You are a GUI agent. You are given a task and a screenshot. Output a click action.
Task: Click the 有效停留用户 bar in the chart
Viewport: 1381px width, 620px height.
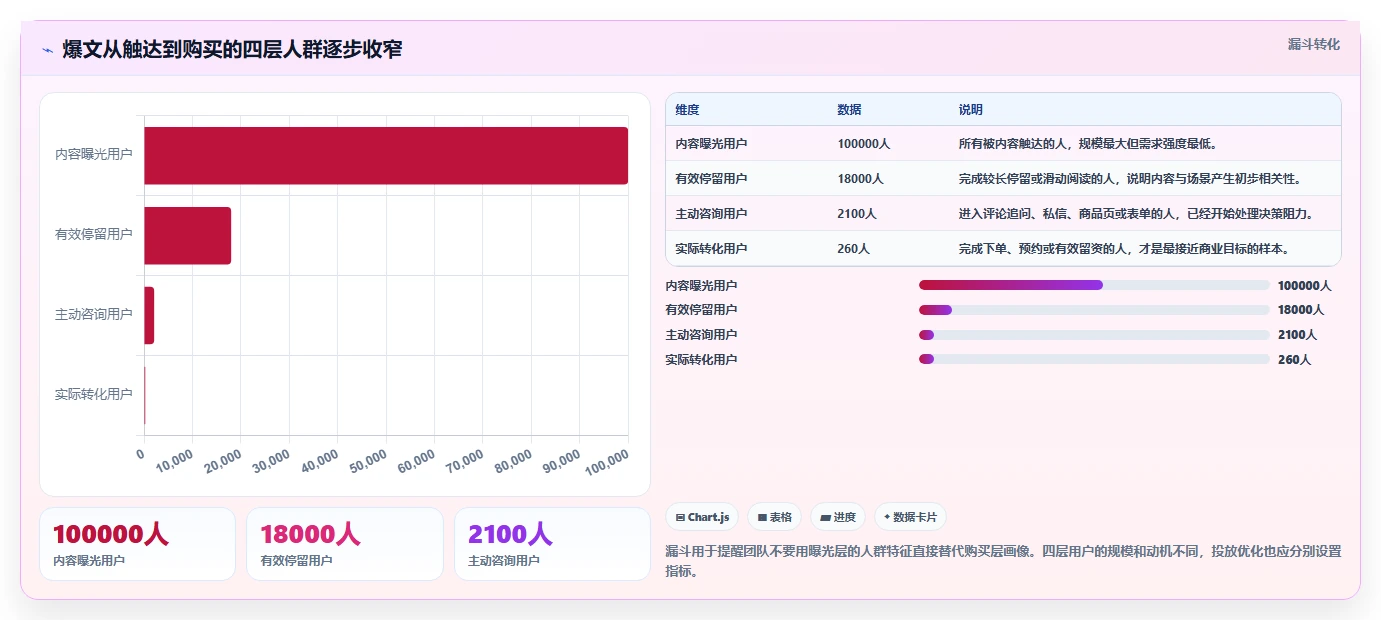[187, 235]
